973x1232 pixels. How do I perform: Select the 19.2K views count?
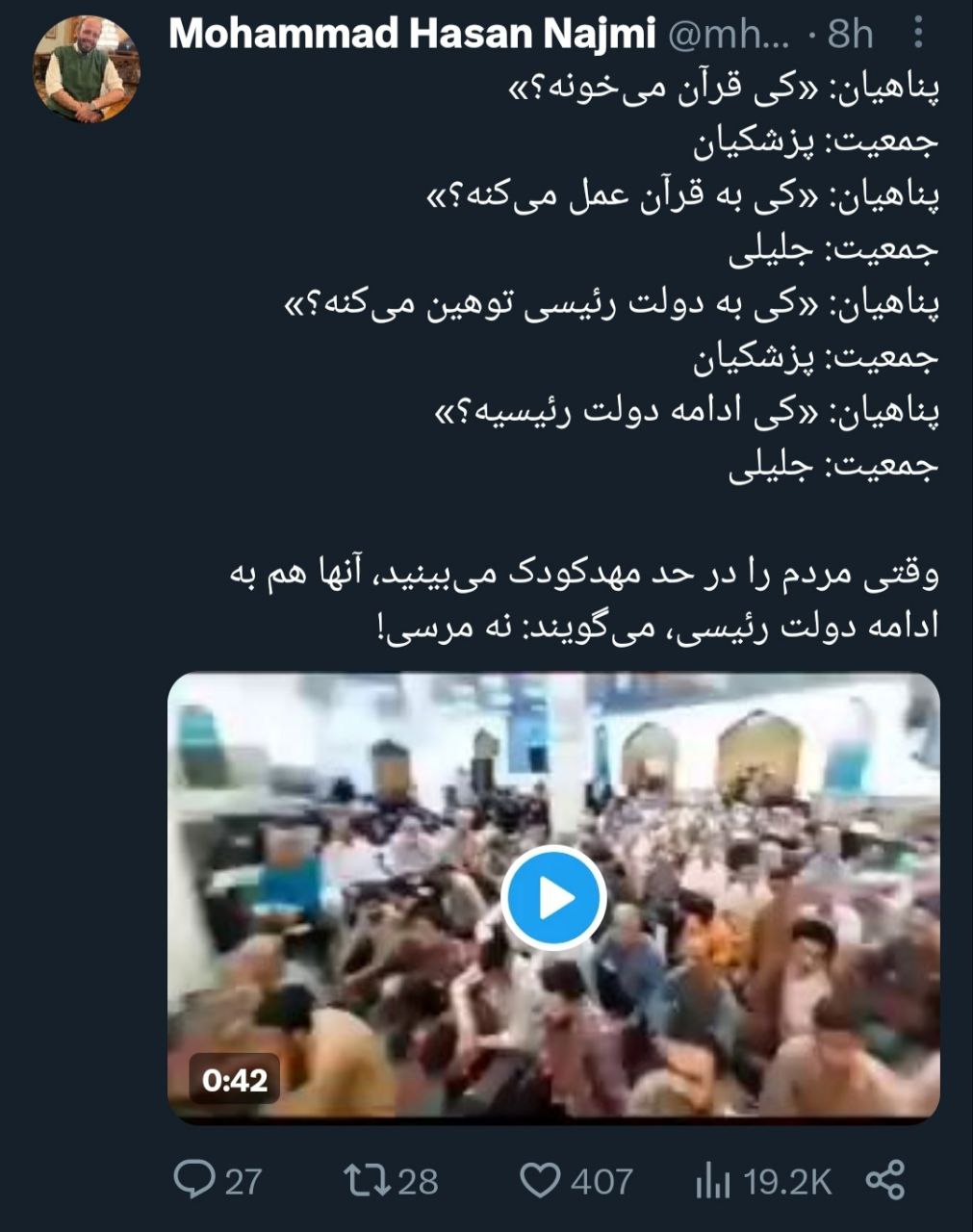[x=788, y=1181]
